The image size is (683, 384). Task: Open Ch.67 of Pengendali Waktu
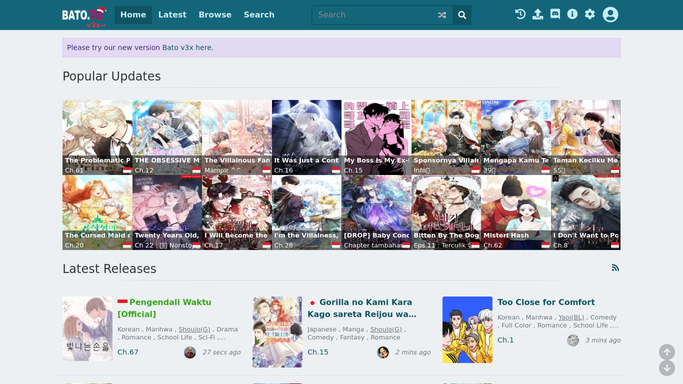point(128,352)
